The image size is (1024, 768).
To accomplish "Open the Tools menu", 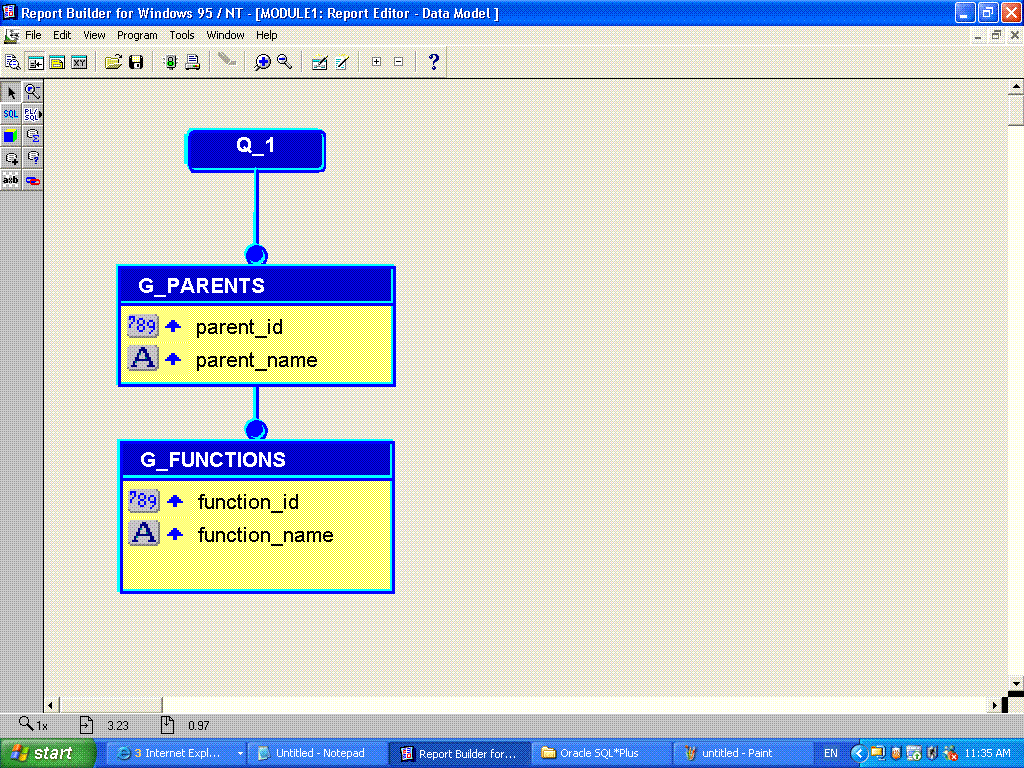I will click(x=182, y=35).
